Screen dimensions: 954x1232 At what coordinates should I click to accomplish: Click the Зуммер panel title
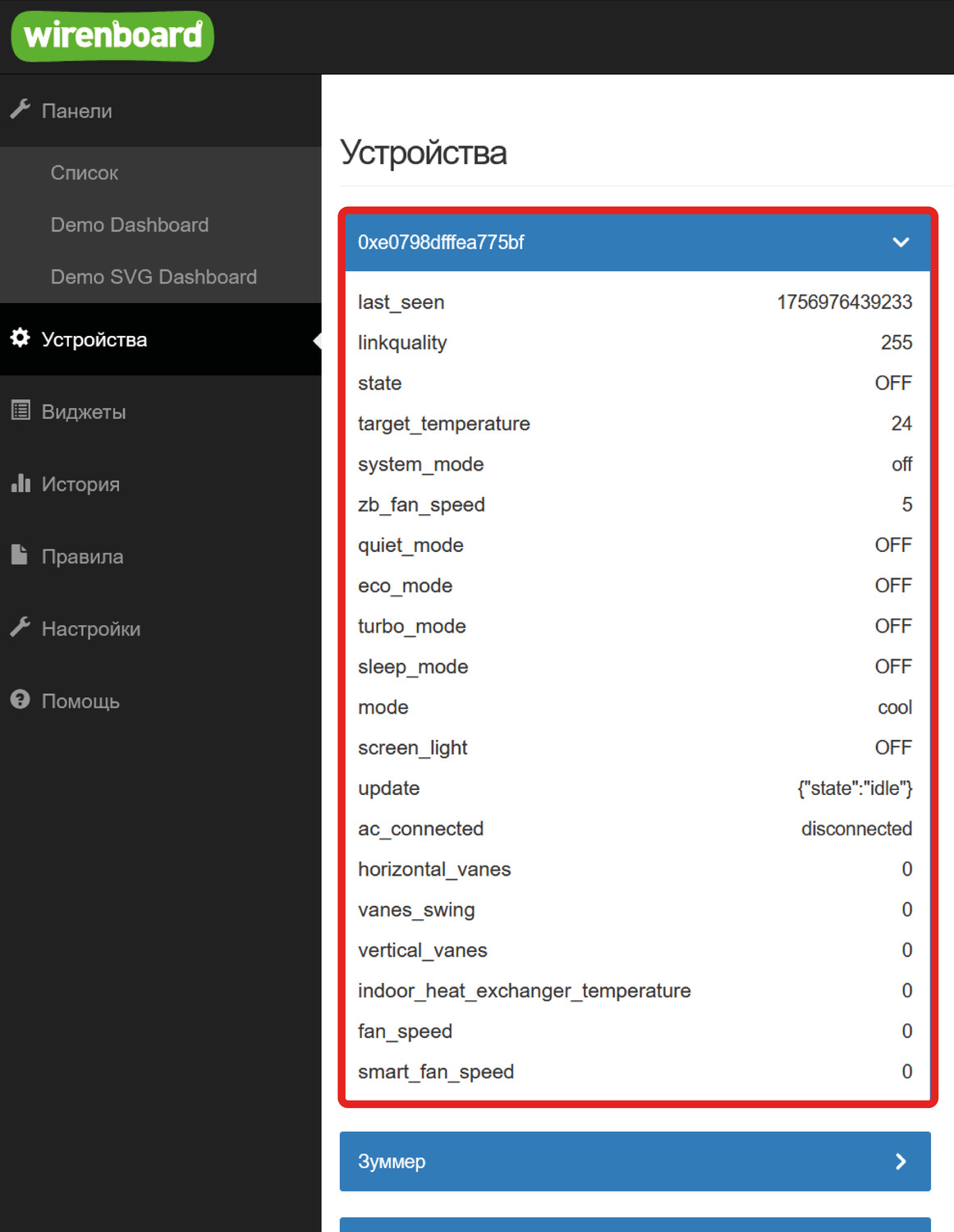(x=392, y=1161)
